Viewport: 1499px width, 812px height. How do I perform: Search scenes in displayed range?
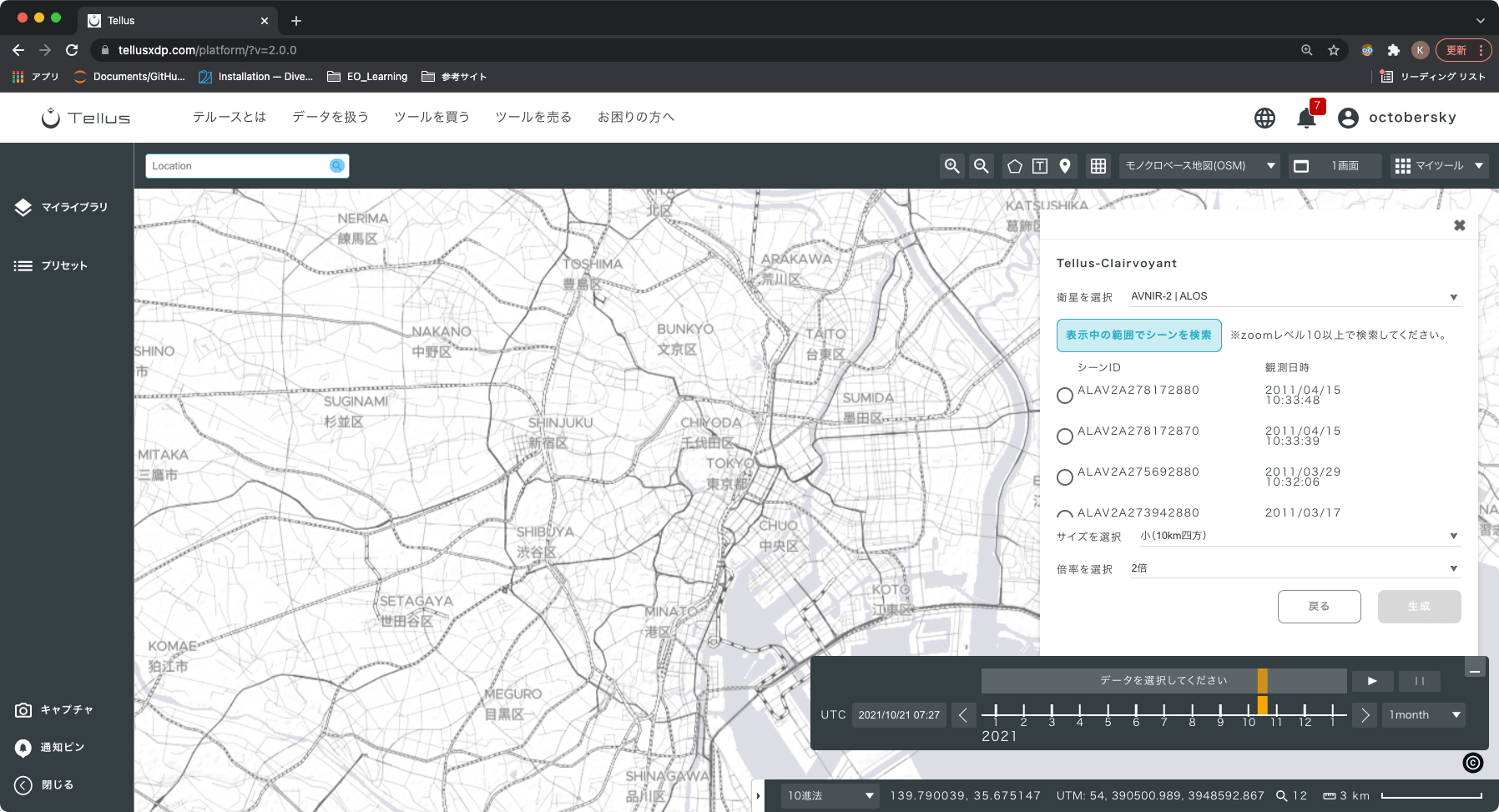tap(1138, 335)
